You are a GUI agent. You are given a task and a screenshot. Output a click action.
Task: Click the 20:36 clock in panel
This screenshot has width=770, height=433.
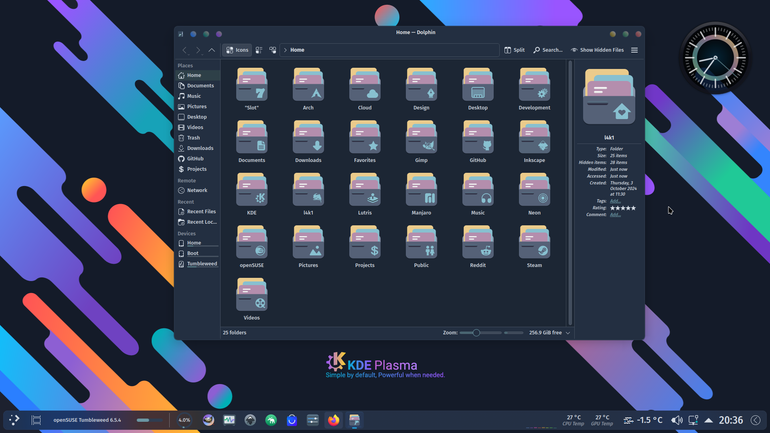731,420
